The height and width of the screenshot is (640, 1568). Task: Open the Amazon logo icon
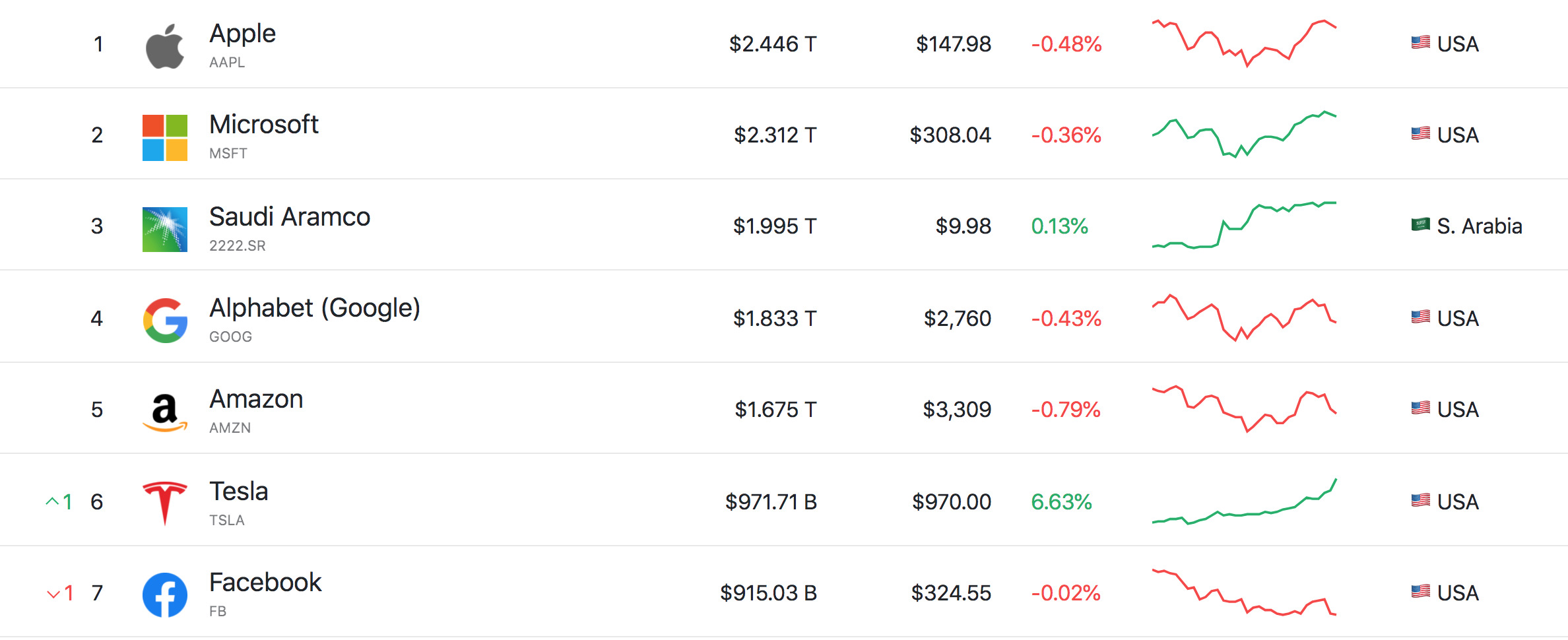[165, 412]
